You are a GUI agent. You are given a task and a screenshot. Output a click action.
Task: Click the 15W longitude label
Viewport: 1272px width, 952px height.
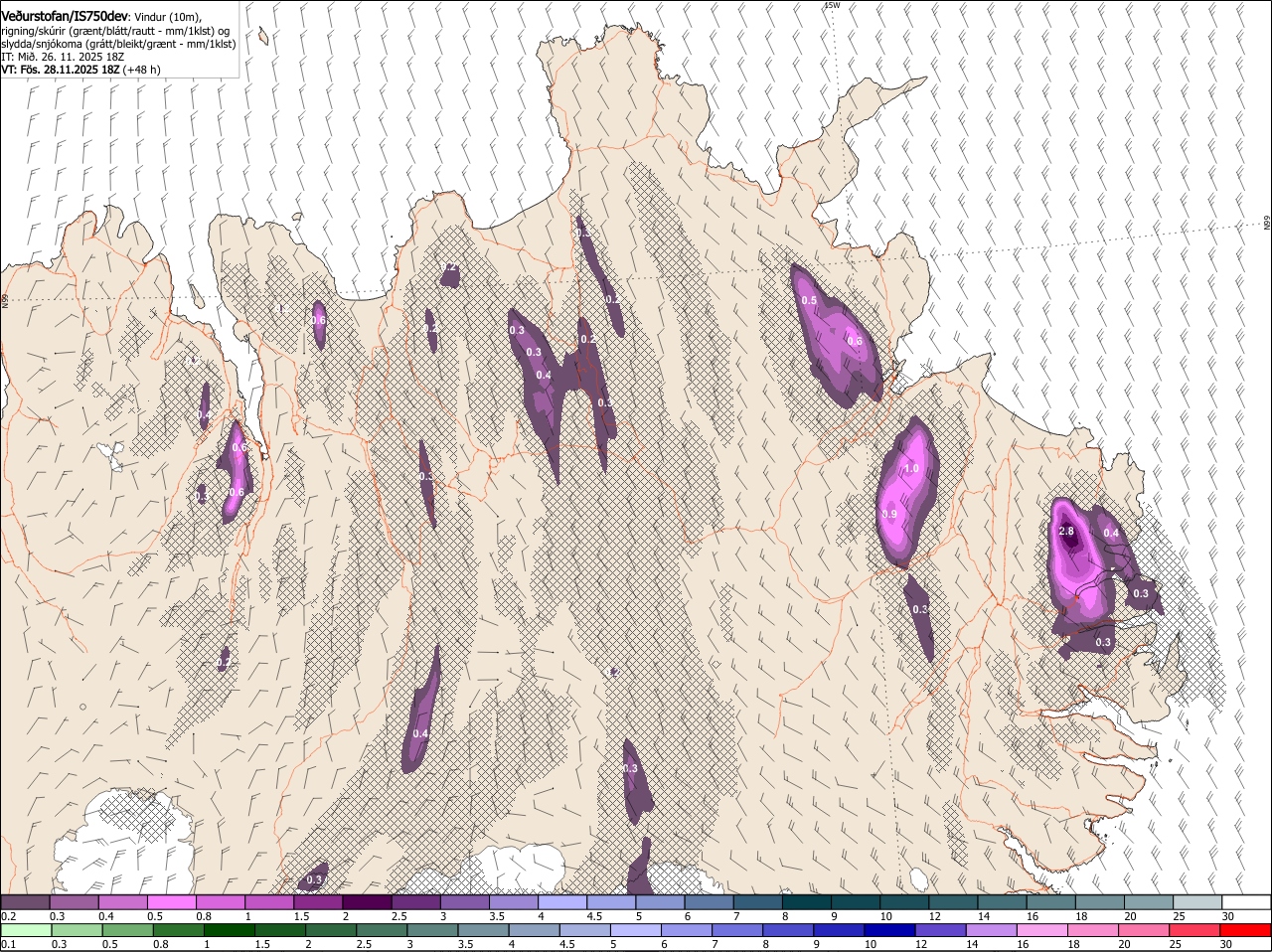832,5
